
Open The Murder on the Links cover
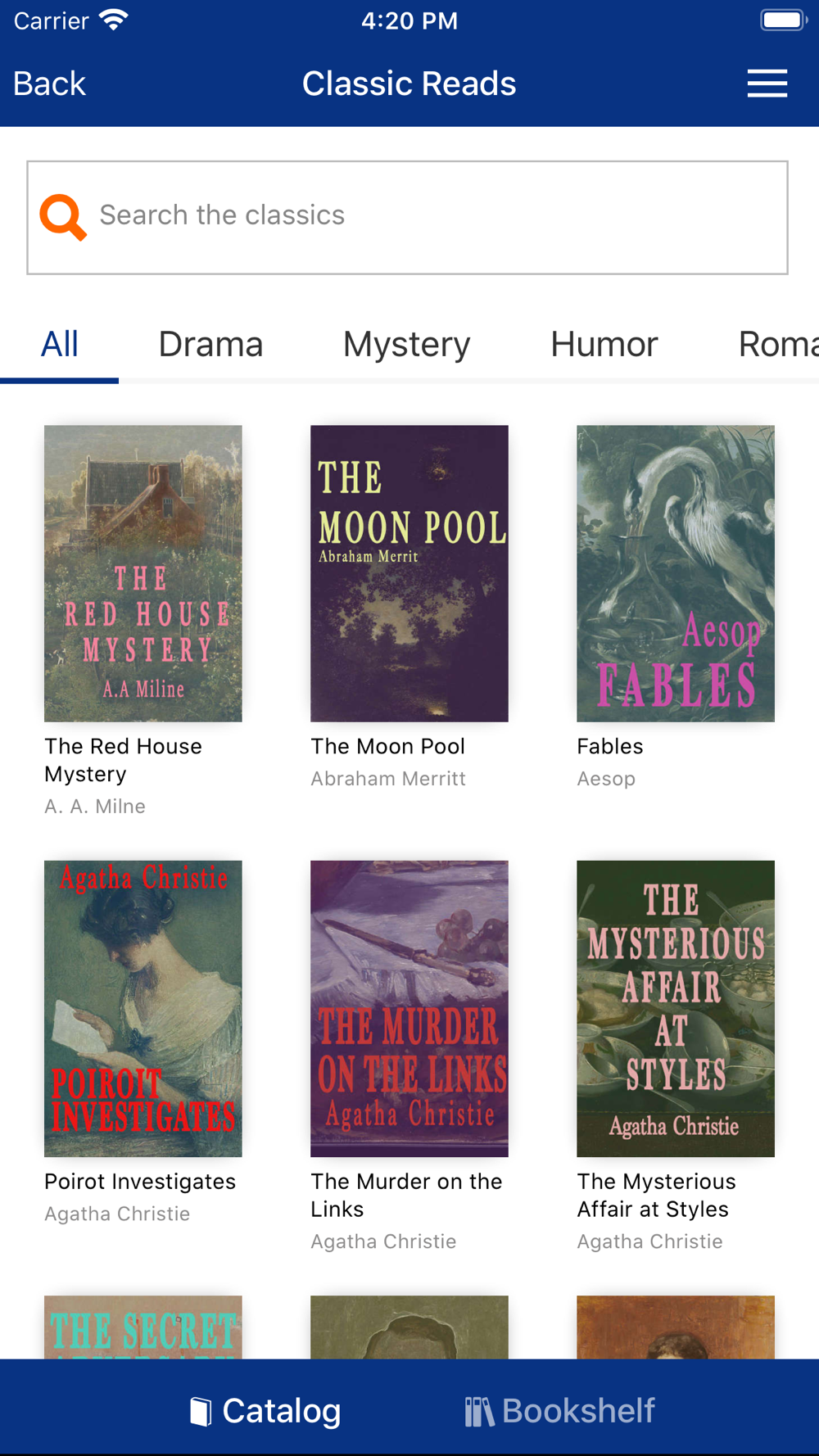(x=409, y=1008)
